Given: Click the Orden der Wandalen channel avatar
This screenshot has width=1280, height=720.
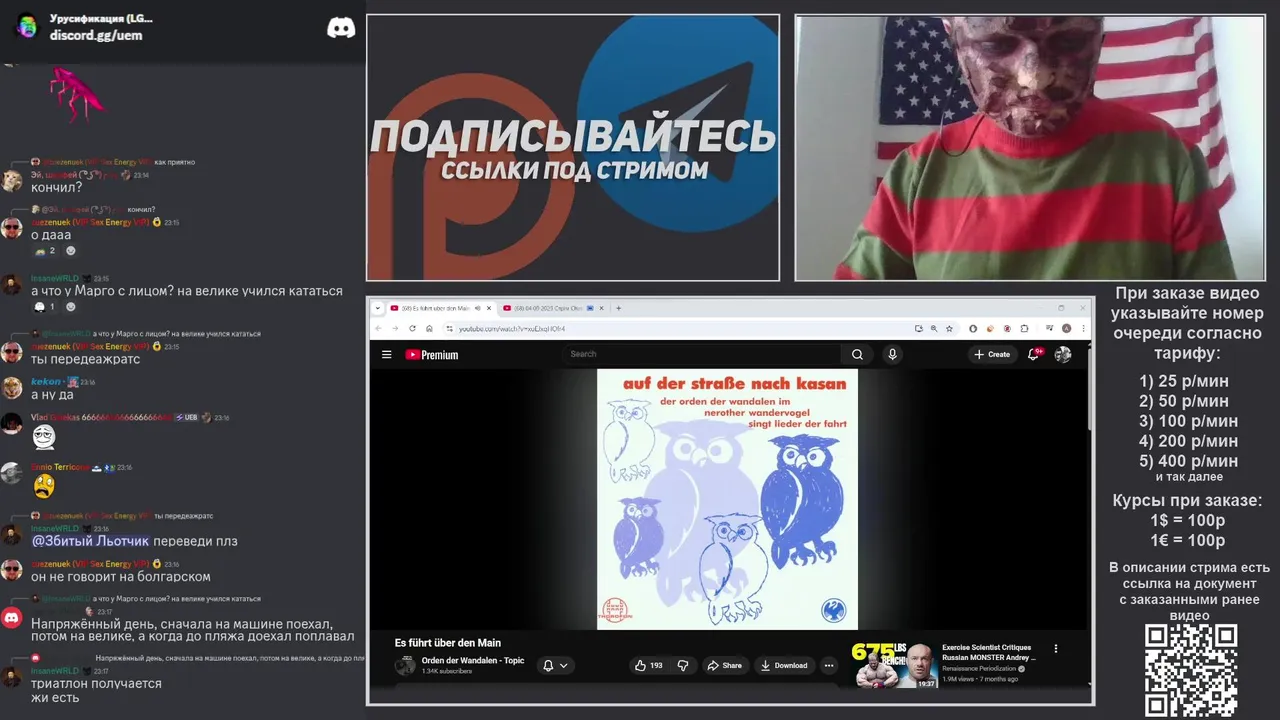Looking at the screenshot, I should coord(405,665).
